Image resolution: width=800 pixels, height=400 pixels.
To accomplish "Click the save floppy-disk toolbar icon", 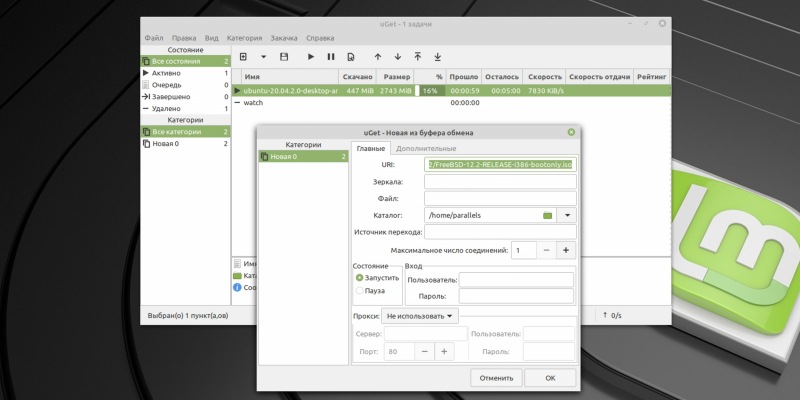I will [284, 57].
